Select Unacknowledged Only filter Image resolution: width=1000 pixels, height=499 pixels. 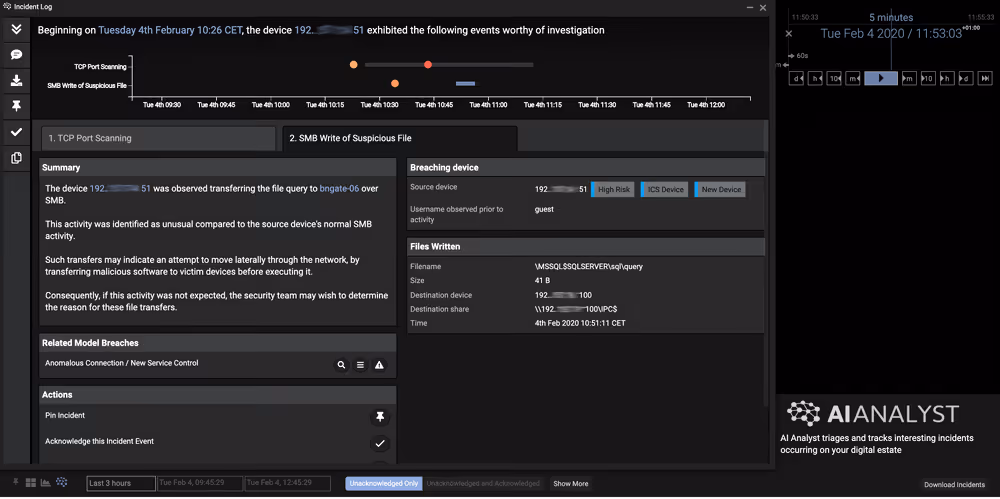(x=383, y=484)
